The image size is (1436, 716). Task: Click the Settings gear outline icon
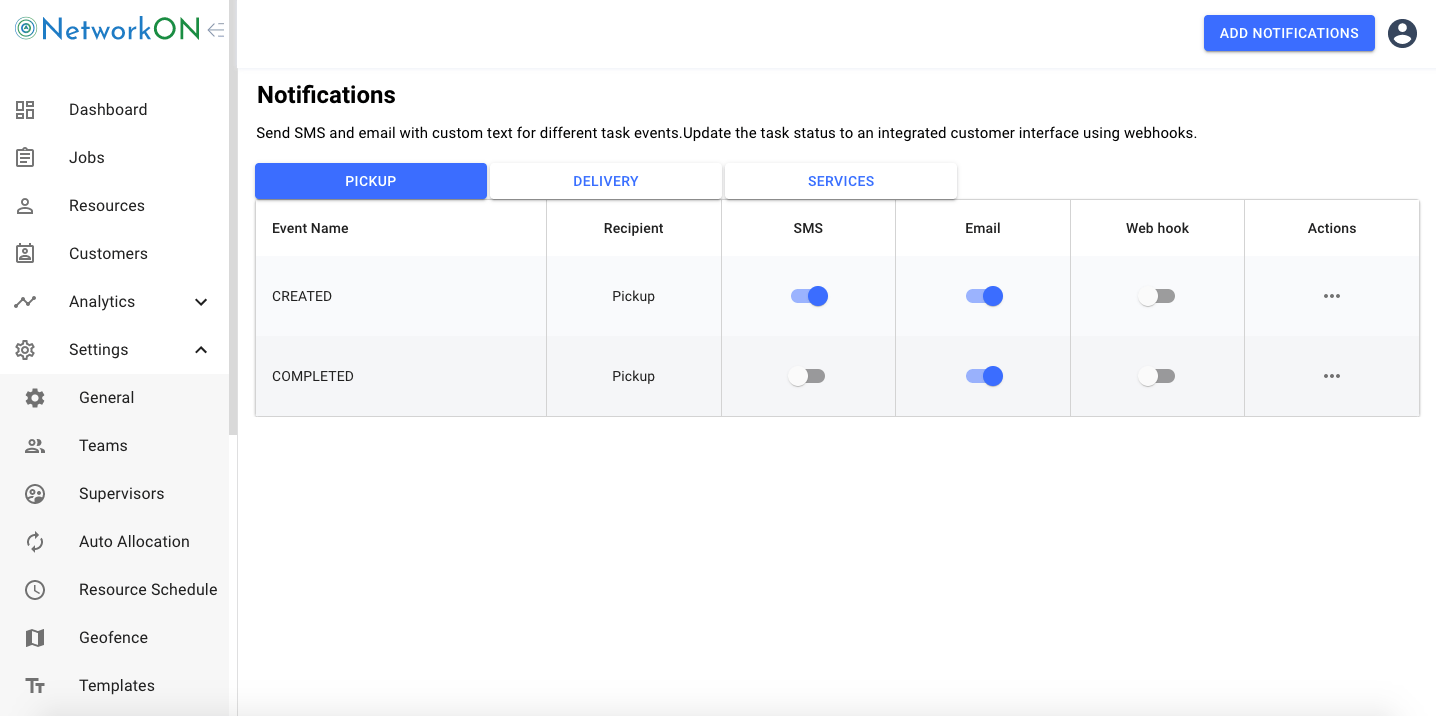(25, 350)
